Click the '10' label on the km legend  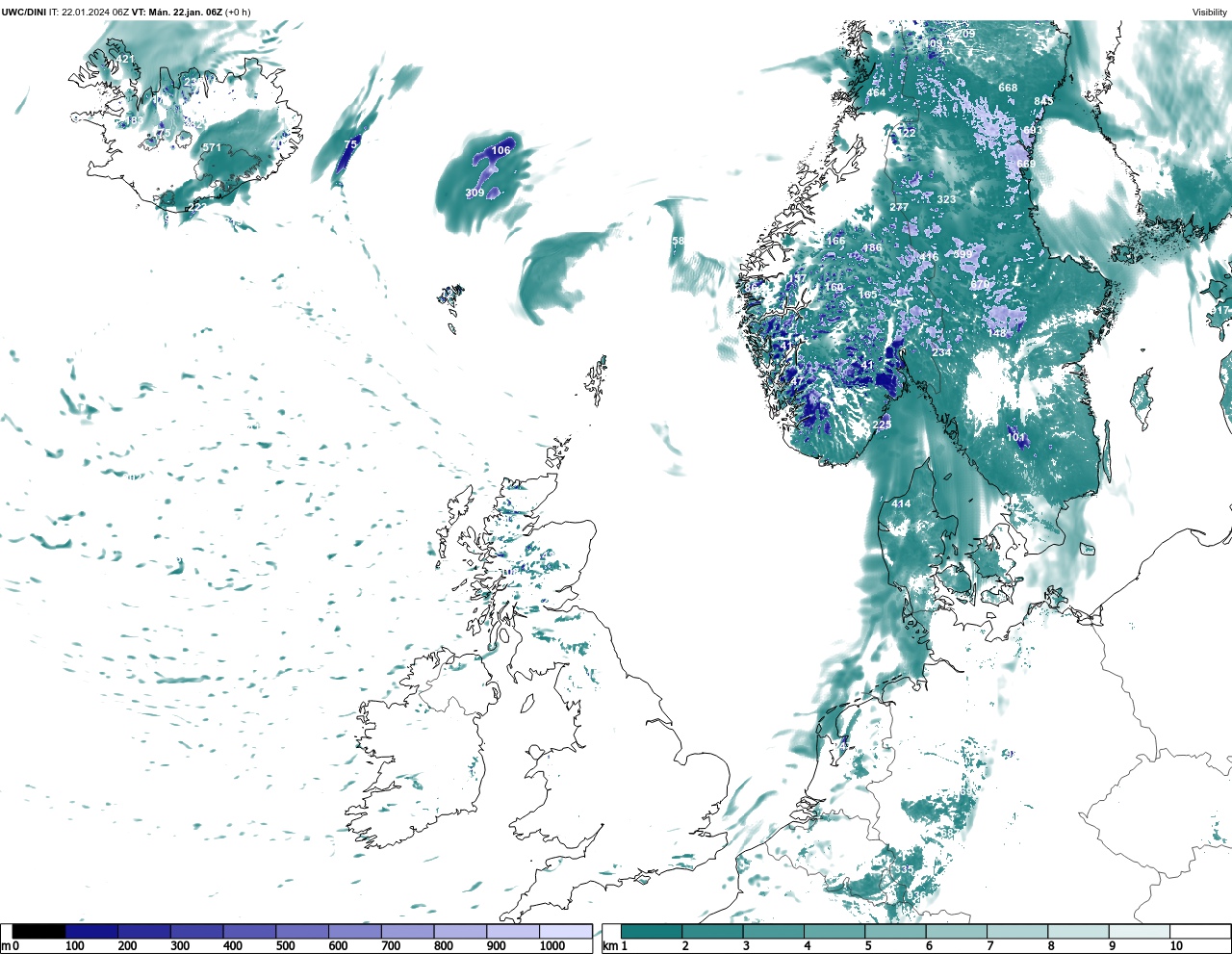point(1176,946)
